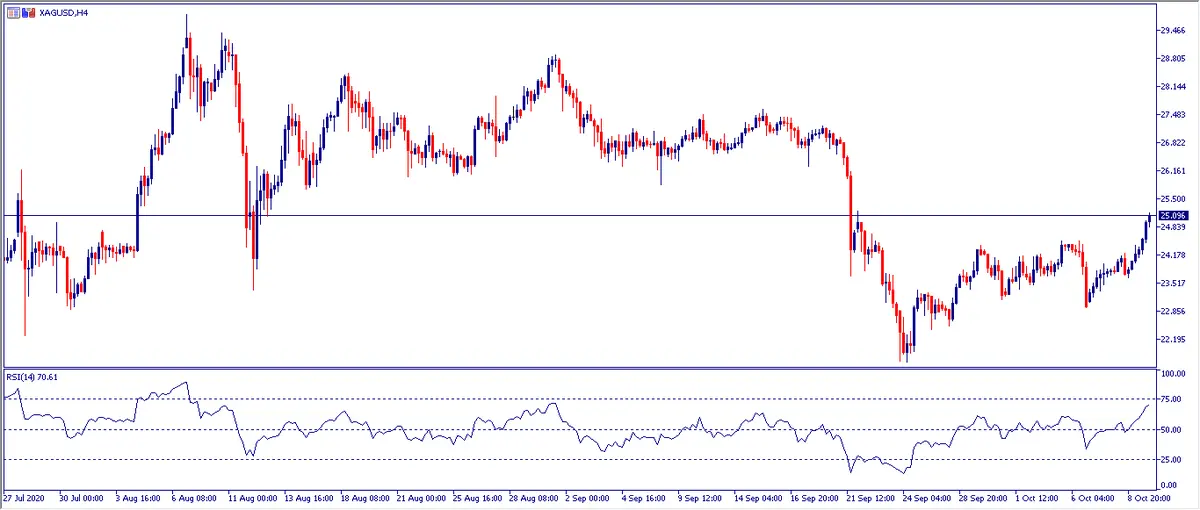1200x510 pixels.
Task: Click the 27 Jul 2020 time axis label
Action: click(x=25, y=497)
